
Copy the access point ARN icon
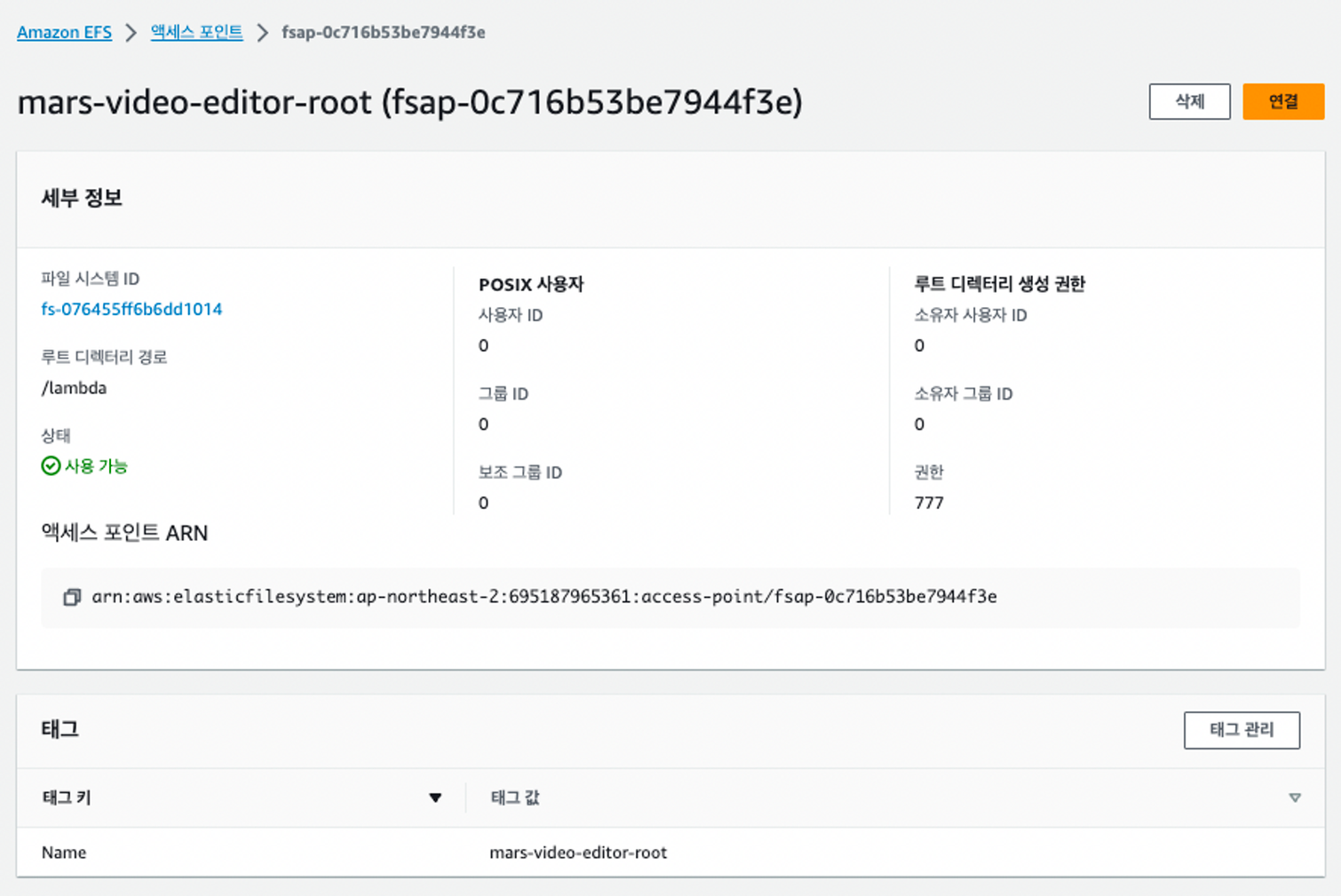pyautogui.click(x=72, y=597)
